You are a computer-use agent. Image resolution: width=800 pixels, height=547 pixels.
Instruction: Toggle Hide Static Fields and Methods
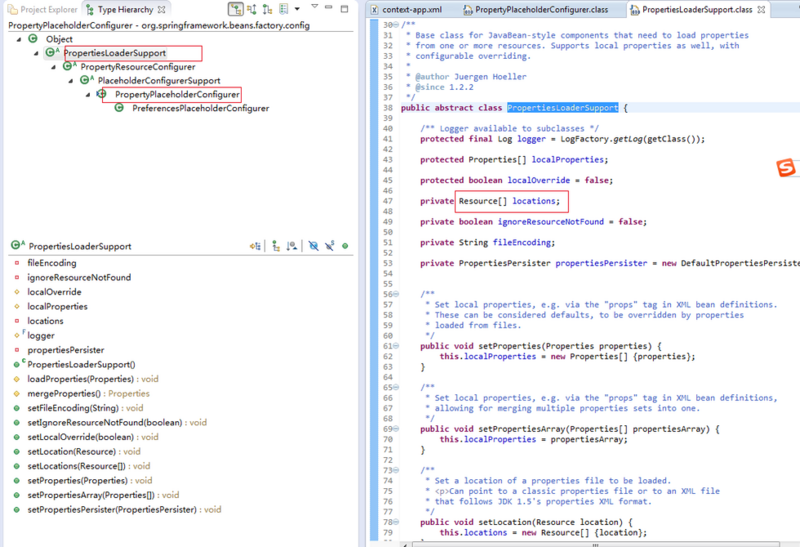(330, 246)
